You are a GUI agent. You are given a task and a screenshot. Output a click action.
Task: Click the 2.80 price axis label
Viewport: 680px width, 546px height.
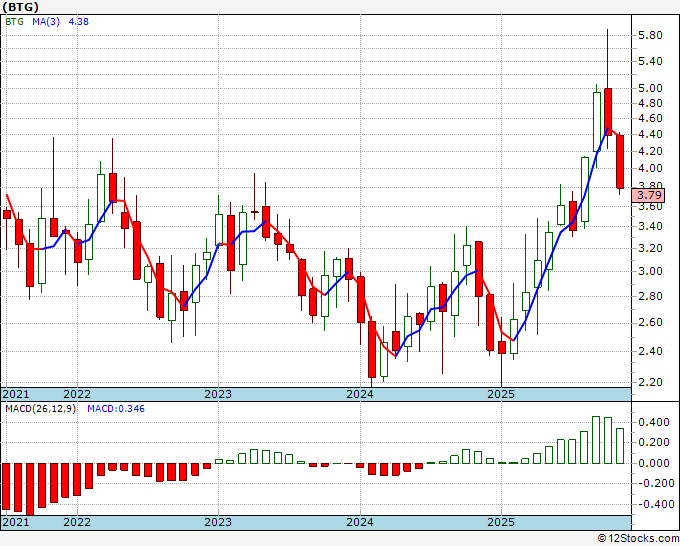650,297
